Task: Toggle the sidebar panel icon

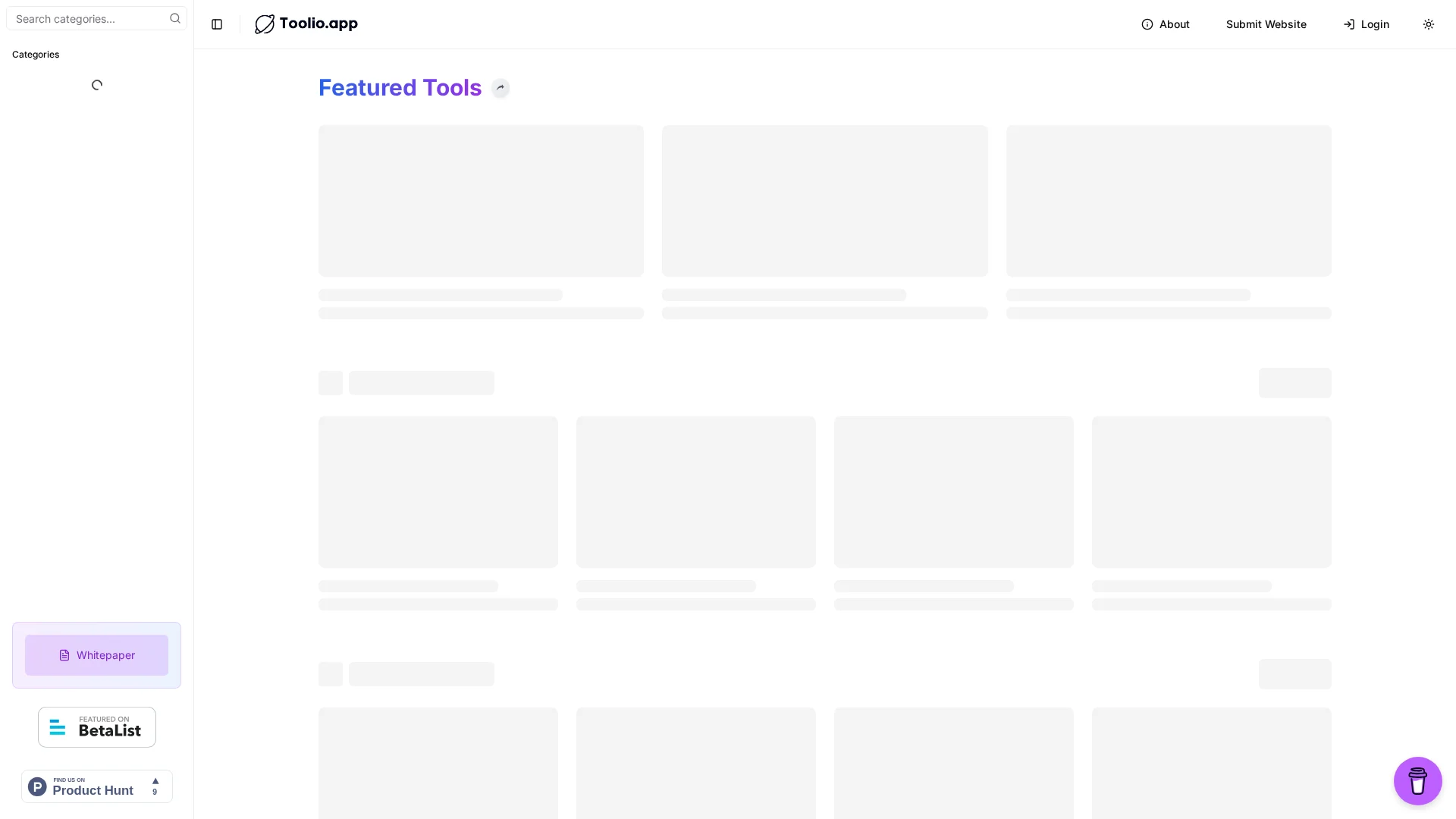Action: 217,24
